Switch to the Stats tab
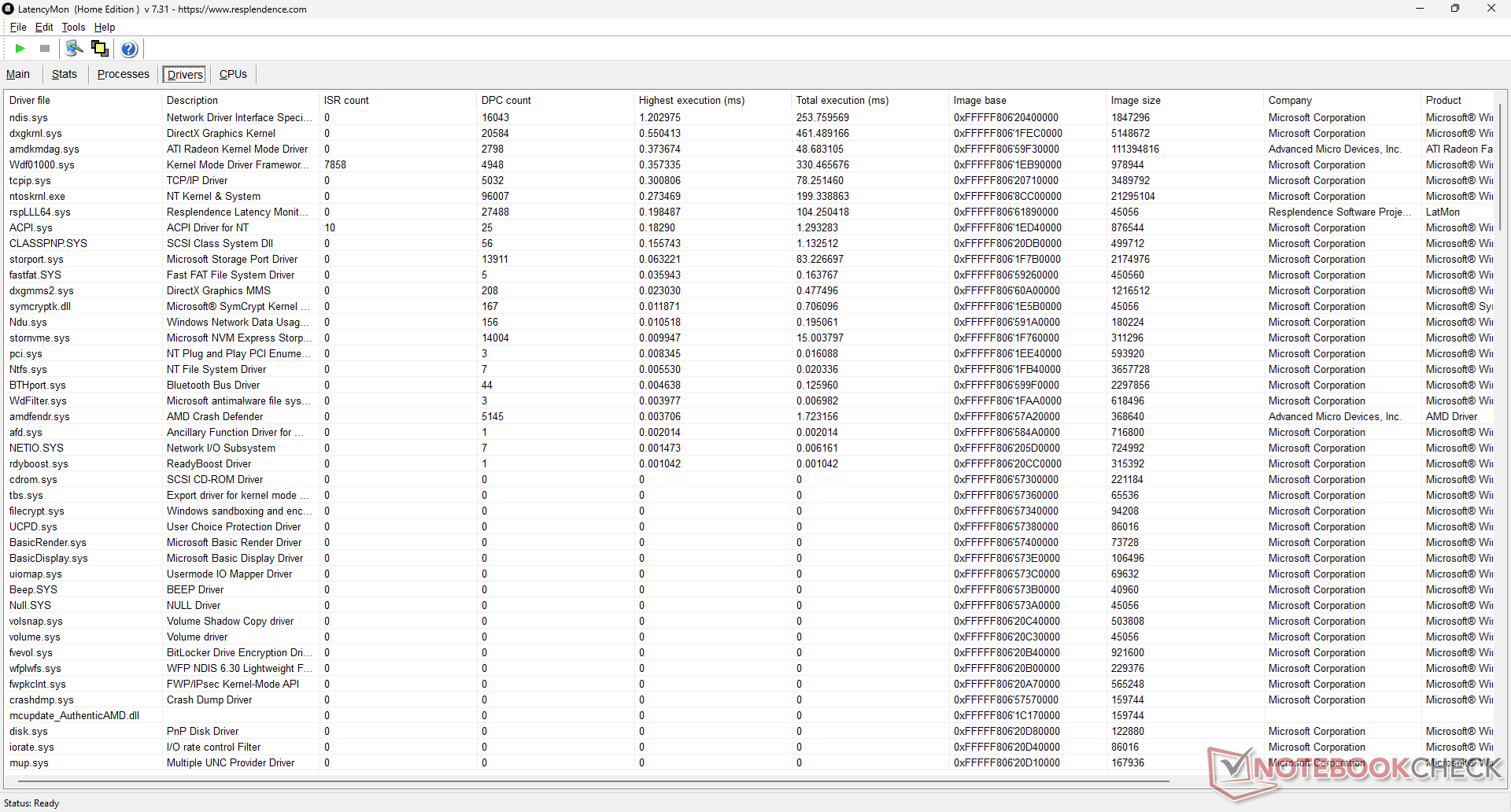 [x=65, y=74]
